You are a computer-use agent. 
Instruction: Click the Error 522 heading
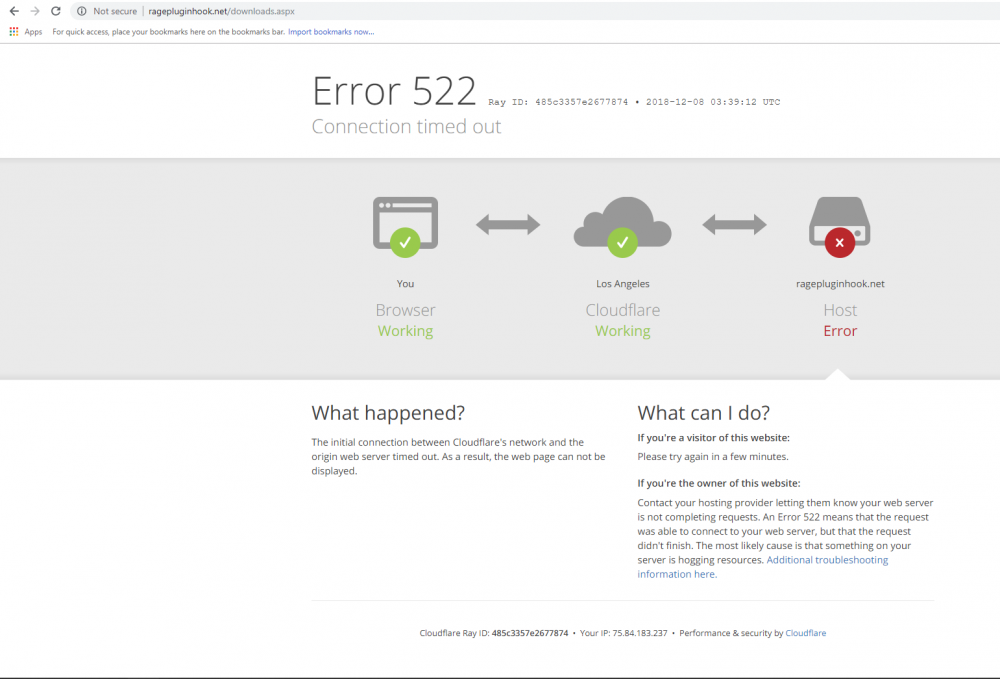(x=394, y=91)
